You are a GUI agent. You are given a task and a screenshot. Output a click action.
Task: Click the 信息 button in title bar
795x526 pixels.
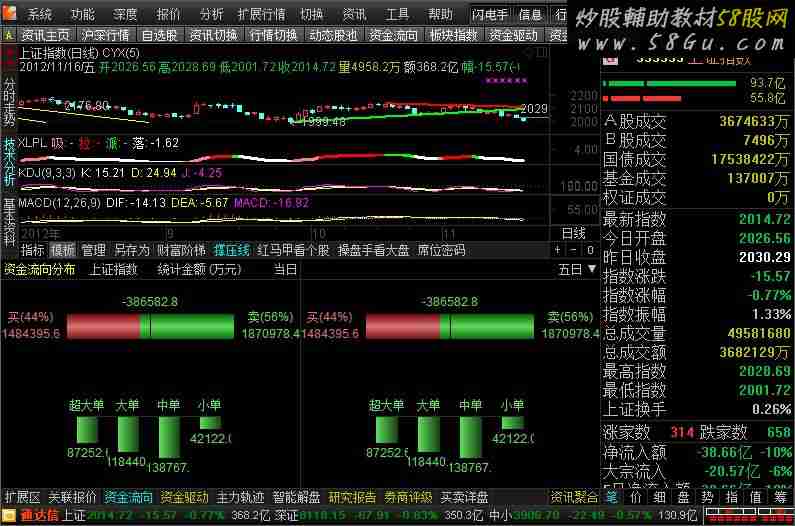[x=531, y=15]
